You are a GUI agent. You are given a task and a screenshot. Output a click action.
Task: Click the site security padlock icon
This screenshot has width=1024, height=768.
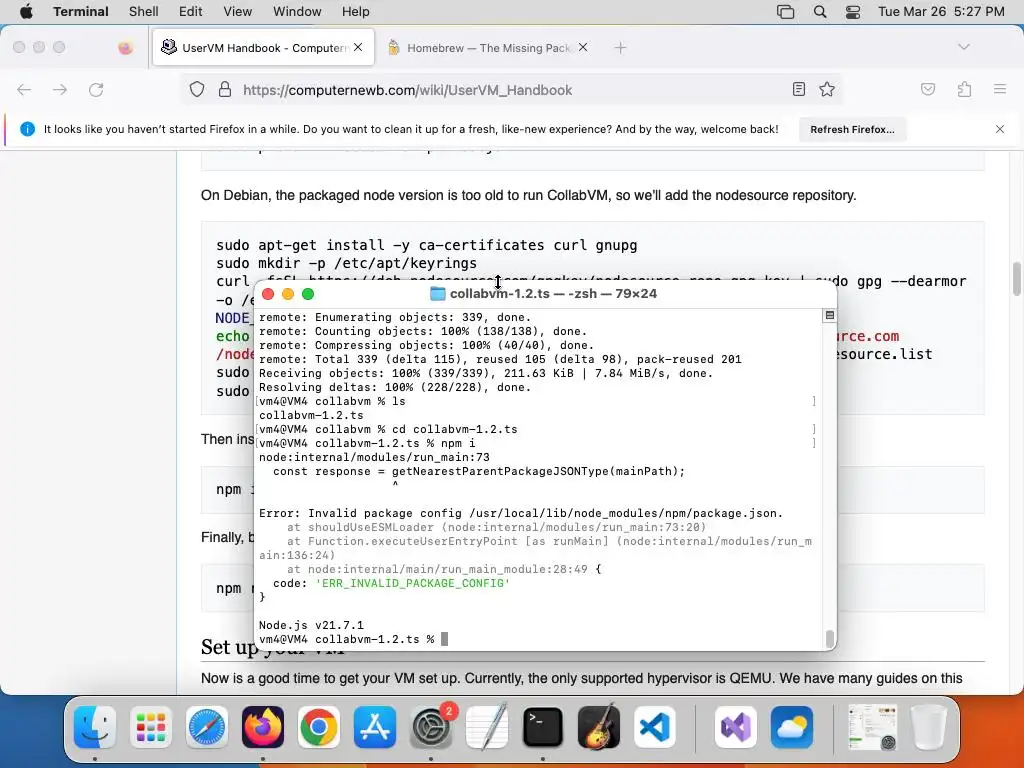point(225,89)
